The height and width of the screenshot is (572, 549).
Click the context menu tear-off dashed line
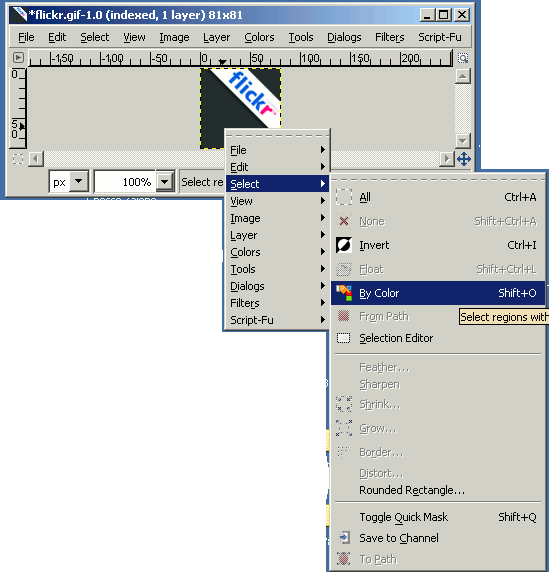(277, 136)
